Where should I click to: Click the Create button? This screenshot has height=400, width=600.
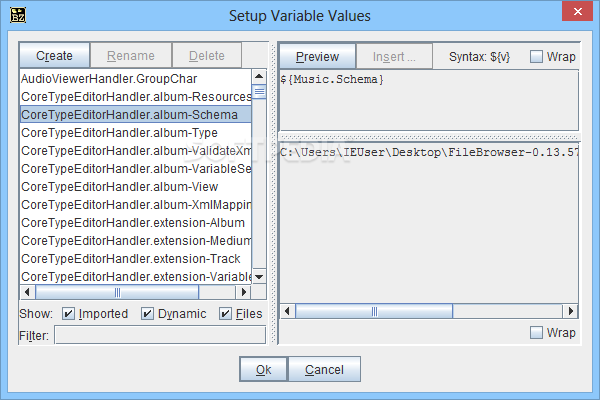coord(54,56)
